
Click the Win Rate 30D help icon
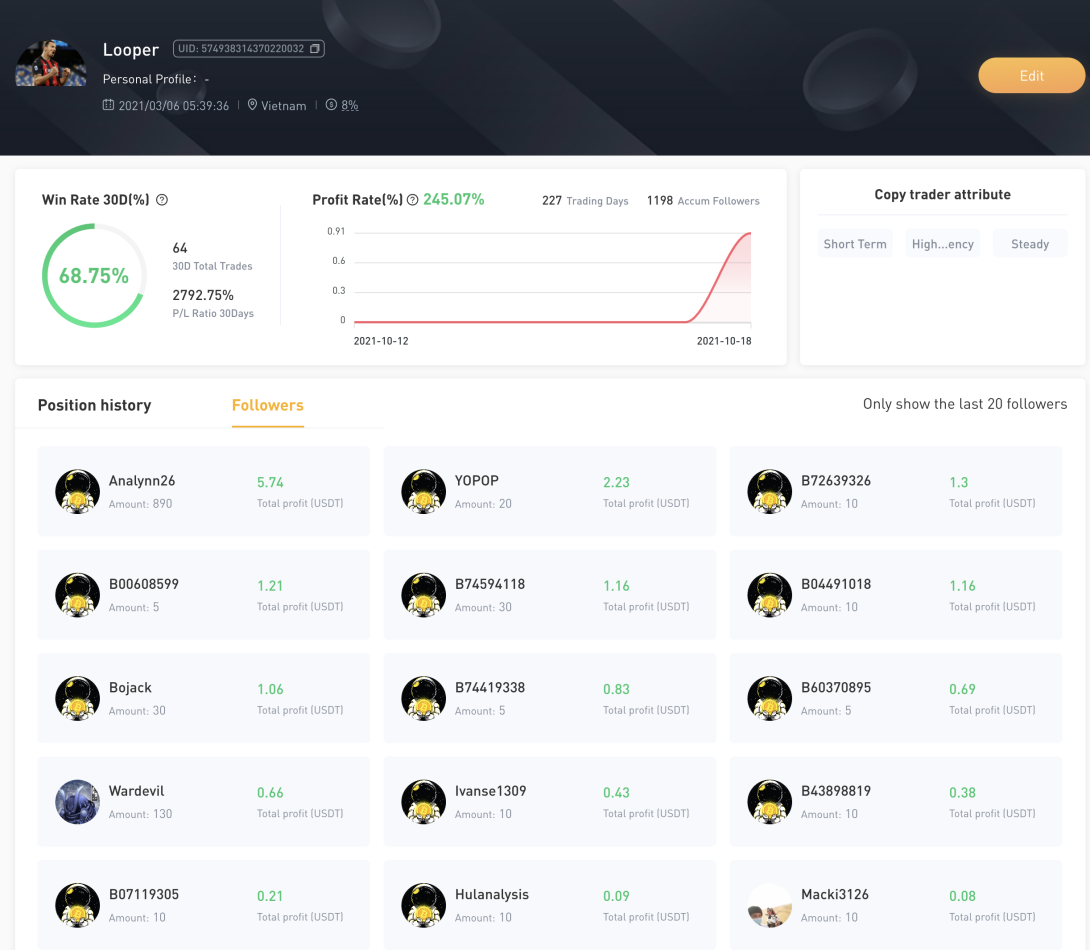click(162, 200)
